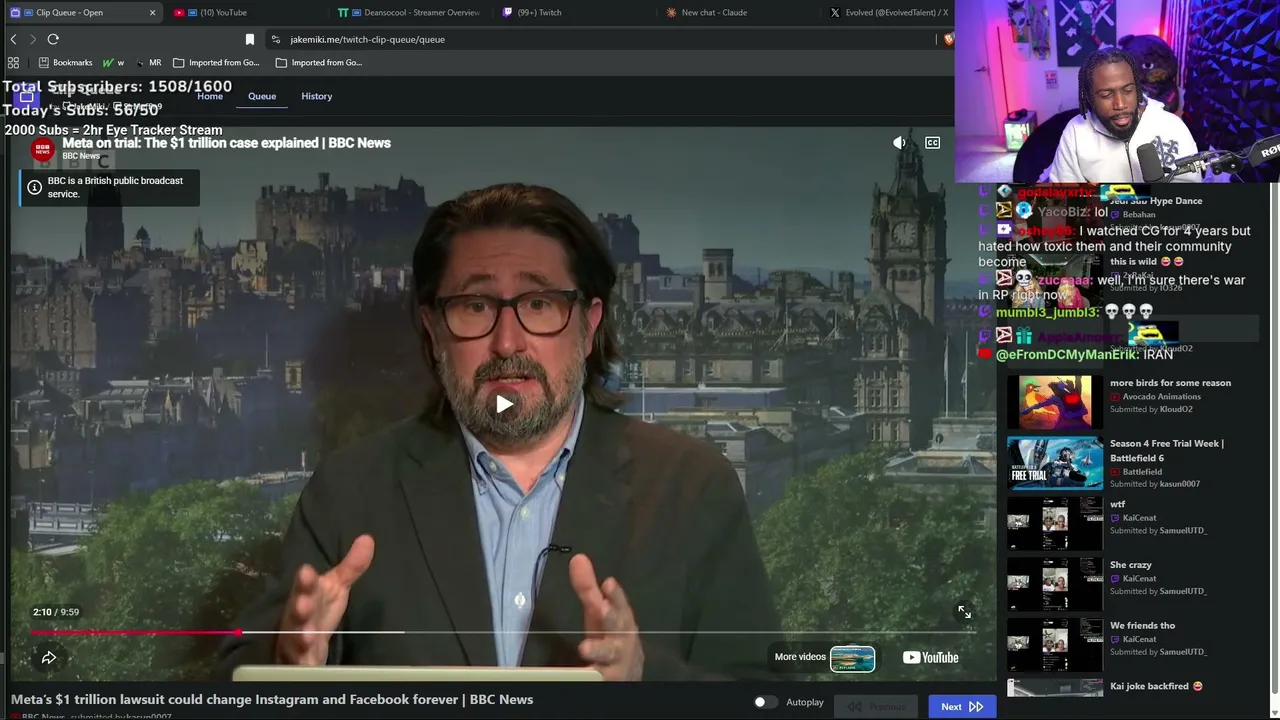Screen dimensions: 1280x720
Task: Open the History navigation tab
Action: (316, 96)
